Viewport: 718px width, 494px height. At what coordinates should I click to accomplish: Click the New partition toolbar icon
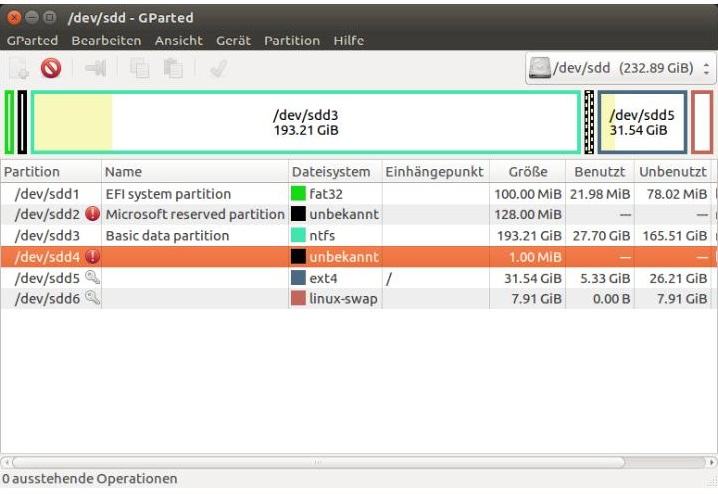20,69
